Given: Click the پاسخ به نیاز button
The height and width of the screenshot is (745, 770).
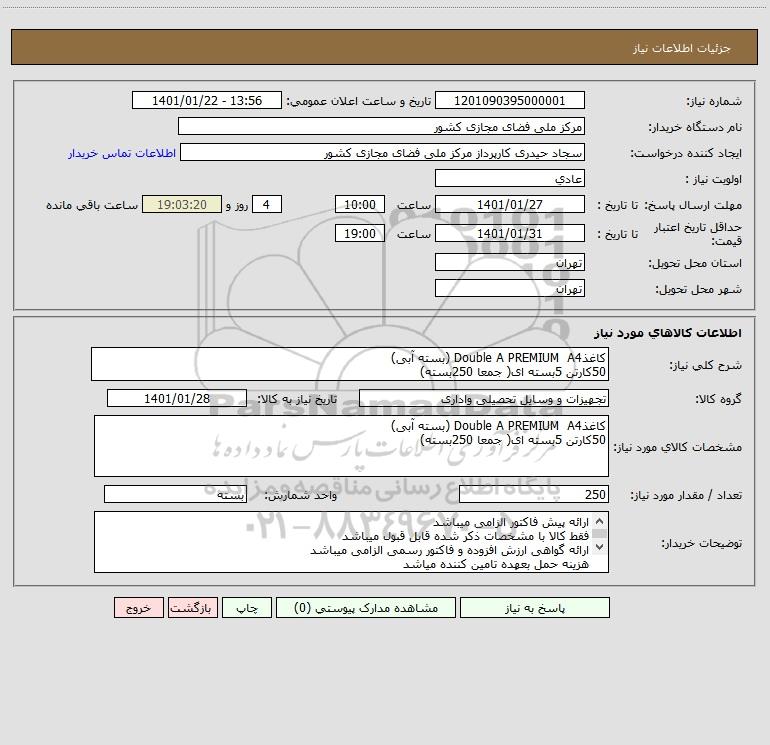Looking at the screenshot, I should coord(535,607).
